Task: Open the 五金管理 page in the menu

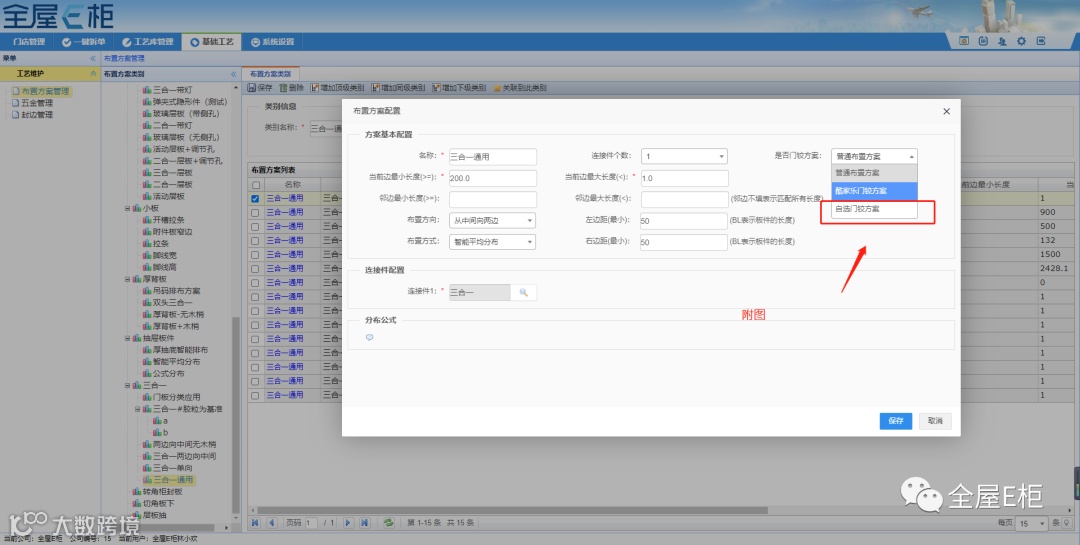Action: pos(37,103)
